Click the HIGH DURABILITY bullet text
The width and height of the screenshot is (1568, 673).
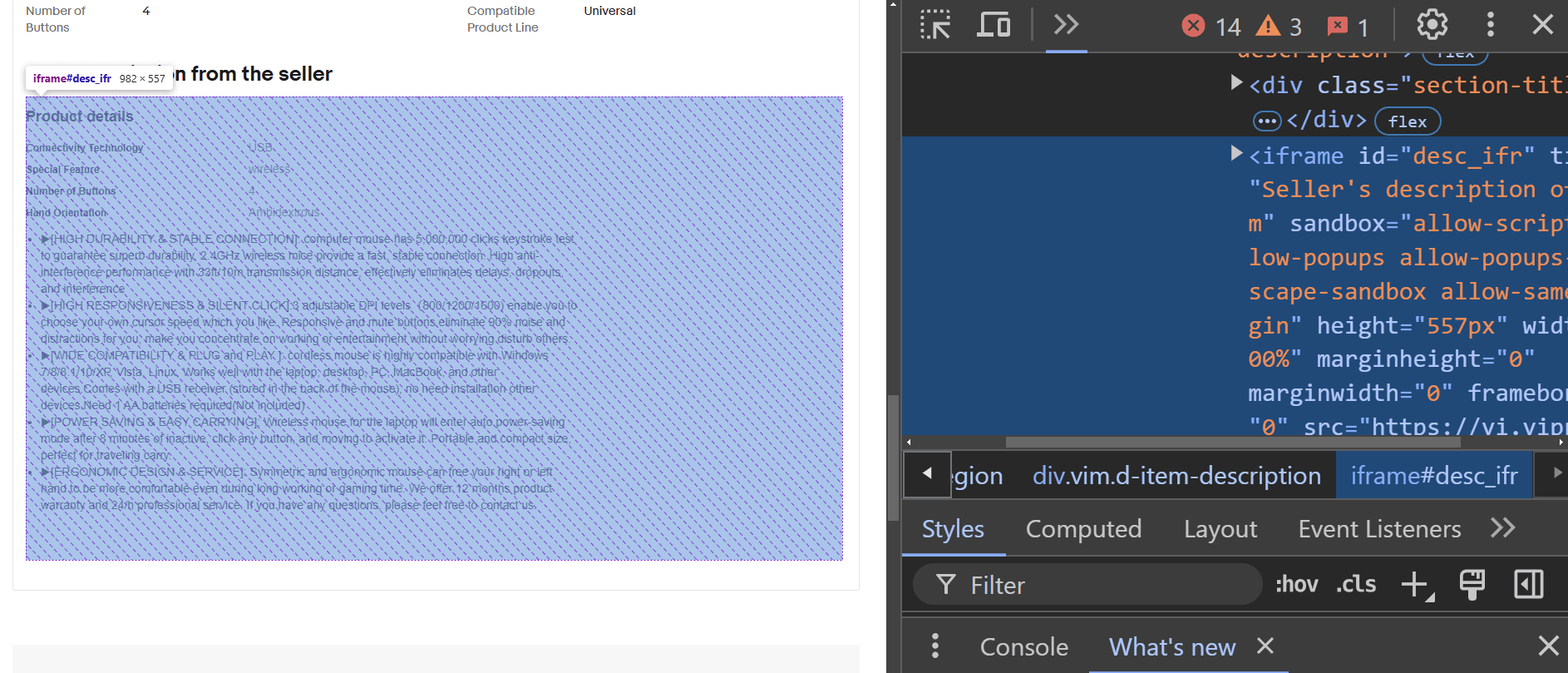[308, 264]
